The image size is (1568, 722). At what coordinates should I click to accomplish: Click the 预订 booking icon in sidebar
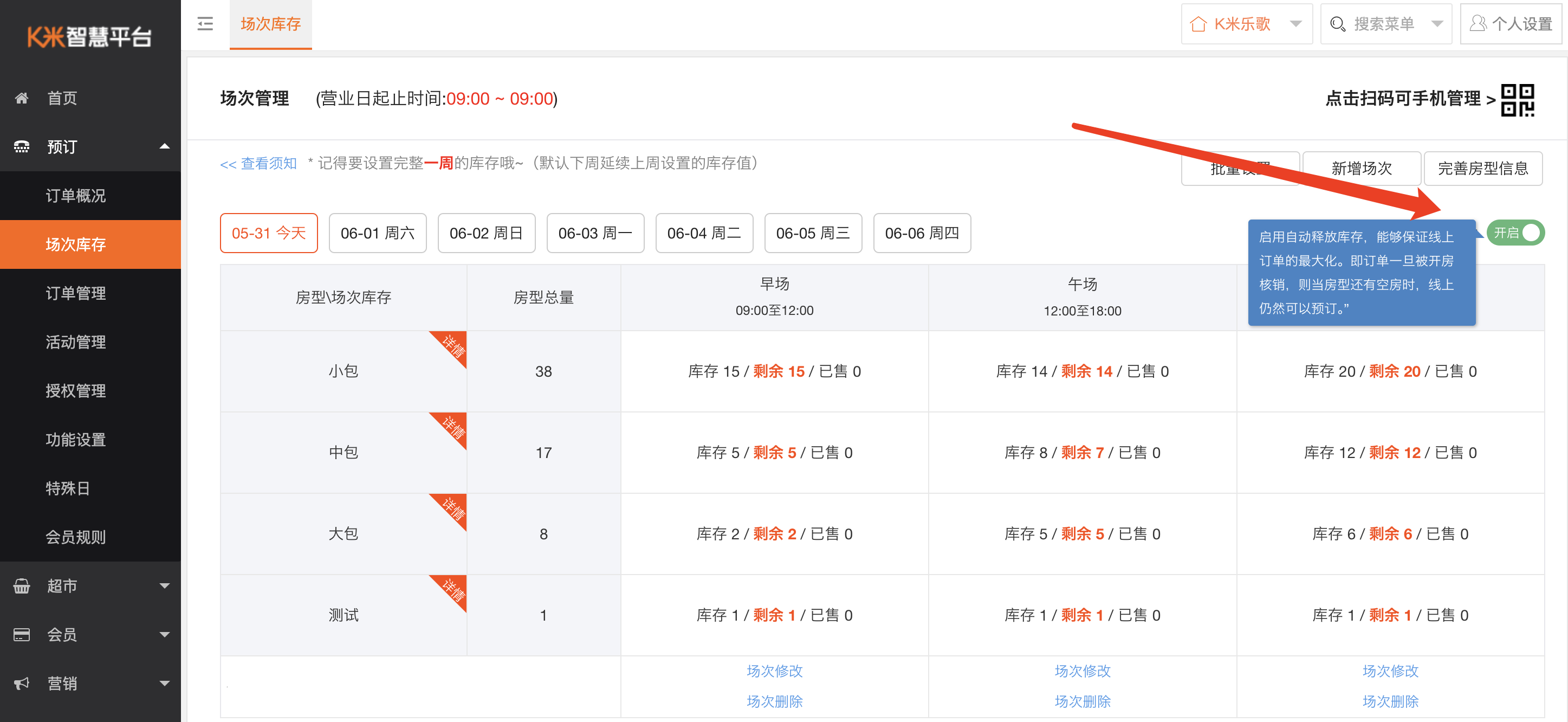coord(22,147)
